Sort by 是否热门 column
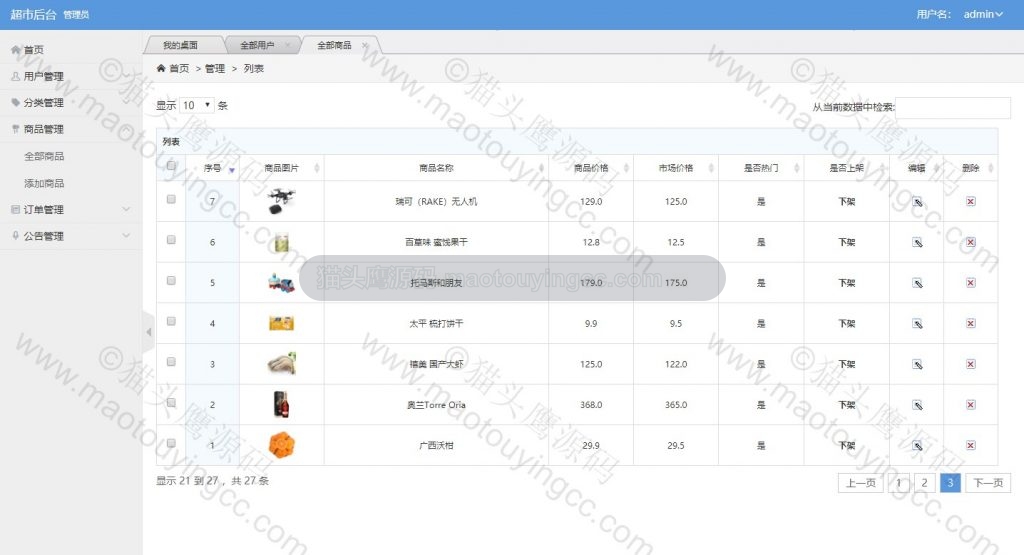 click(x=761, y=168)
